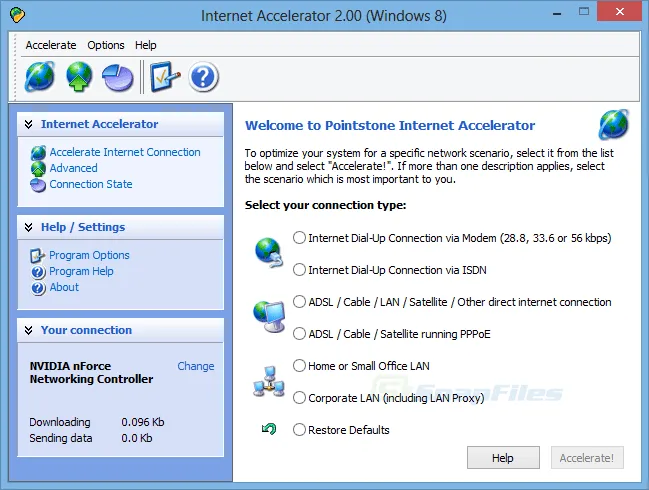Click the icon beside Program Options
Viewport: 649px width, 490px height.
[x=37, y=255]
